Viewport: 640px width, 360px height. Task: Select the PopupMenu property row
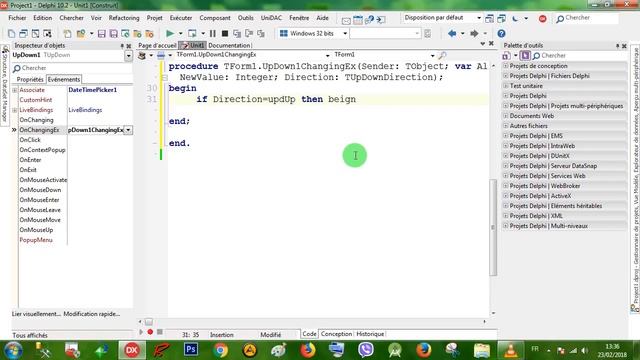(76, 240)
